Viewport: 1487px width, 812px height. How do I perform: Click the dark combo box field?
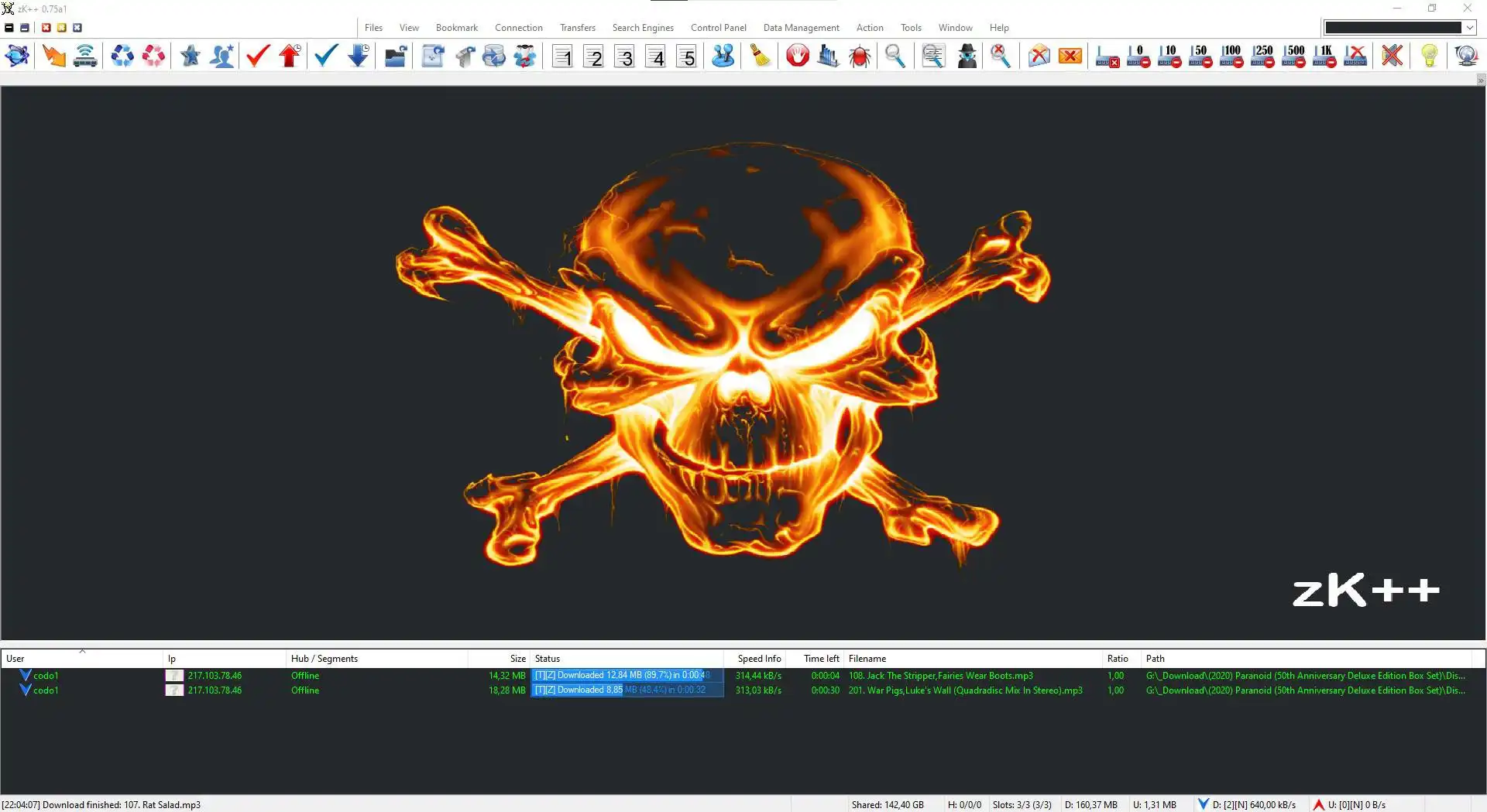pyautogui.click(x=1393, y=28)
